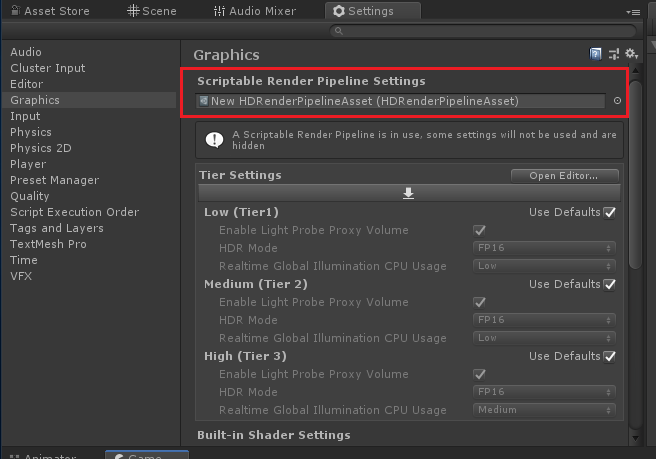Switch to the Game tab at bottom
This screenshot has height=459, width=656.
point(146,455)
